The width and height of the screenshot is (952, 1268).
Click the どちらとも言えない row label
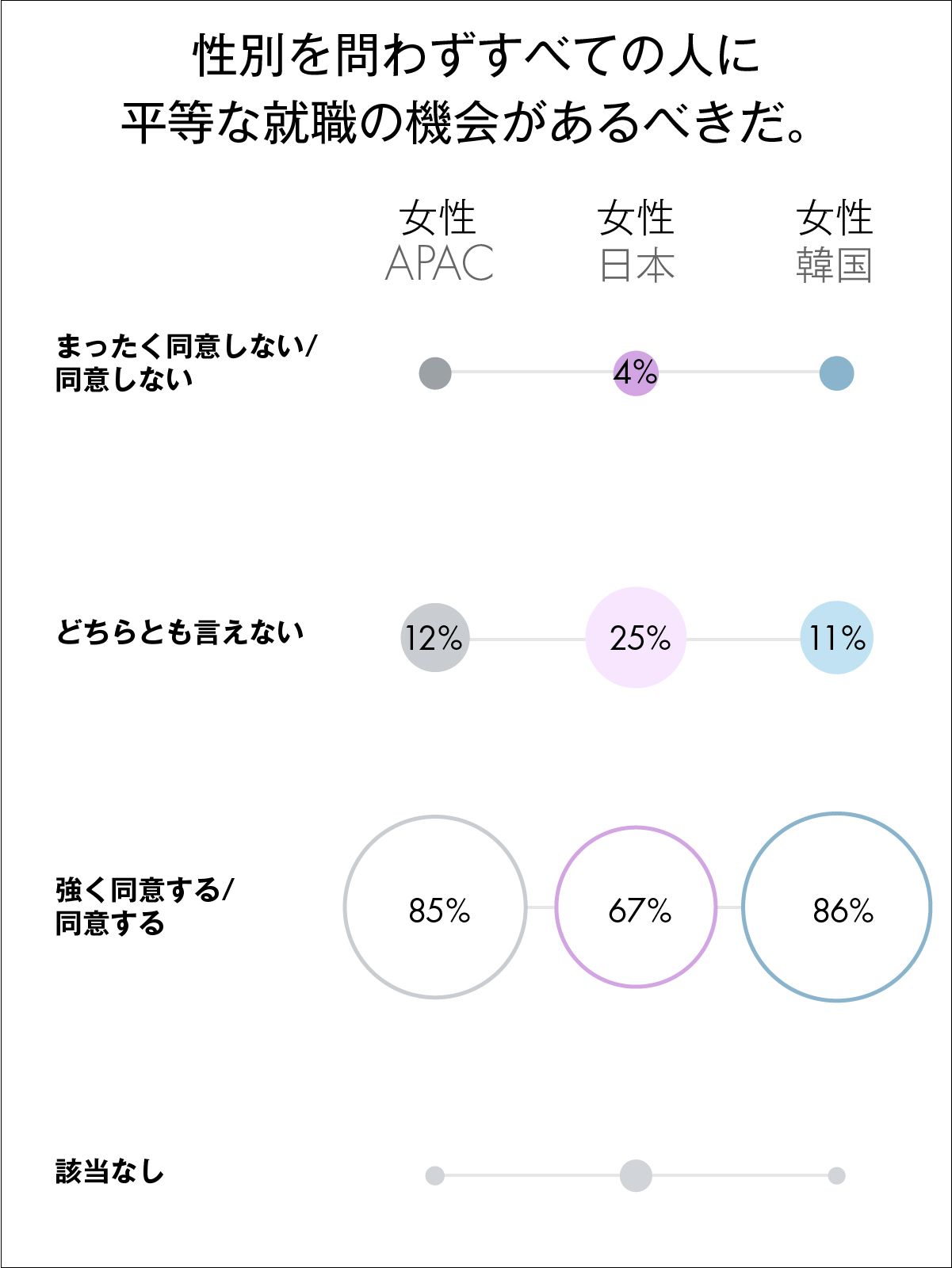[x=180, y=633]
